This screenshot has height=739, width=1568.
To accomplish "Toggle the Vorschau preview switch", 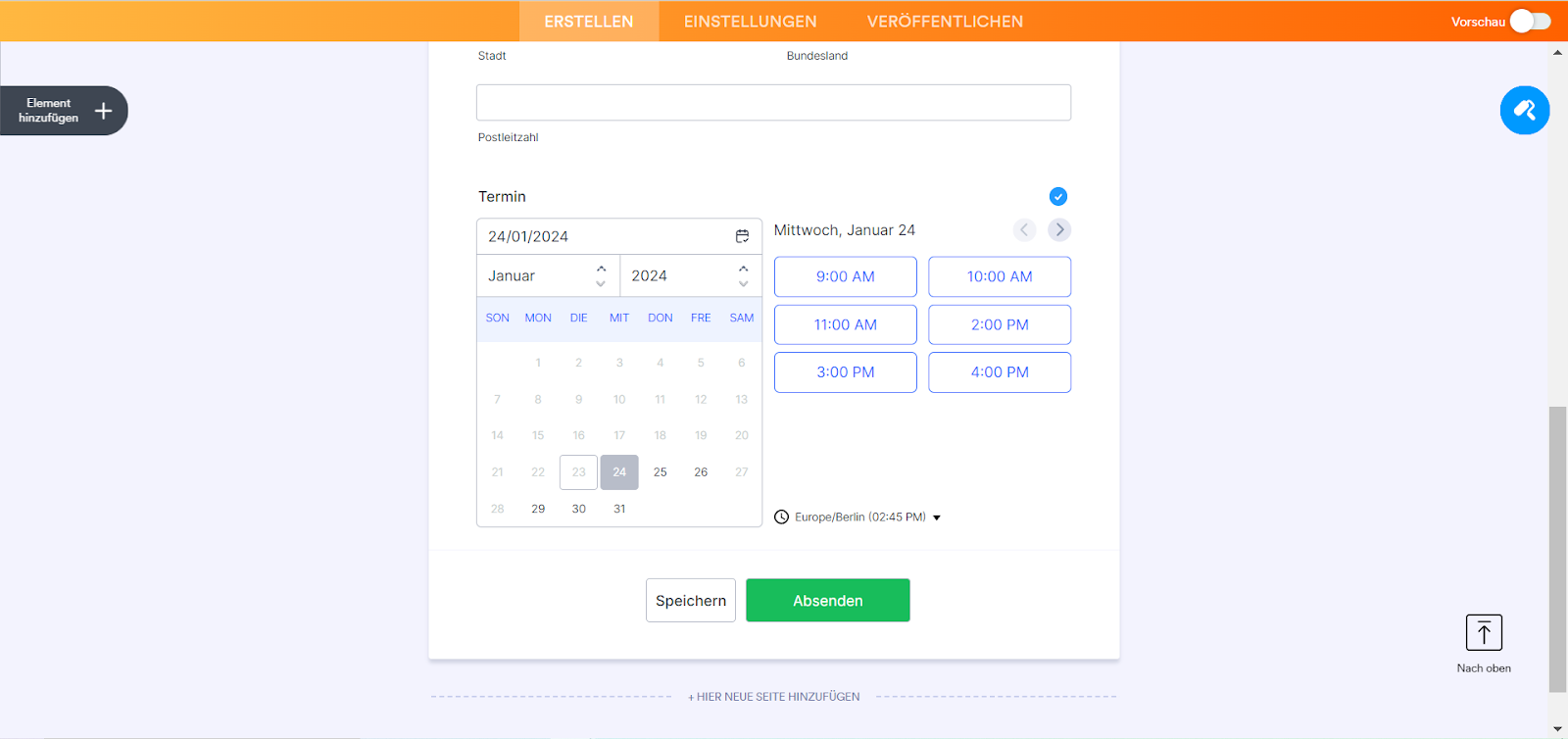I will tap(1529, 21).
